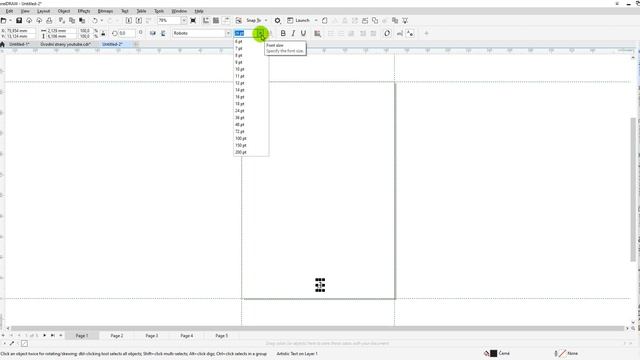Choose 72 pt from the font size list
This screenshot has width=640, height=360.
tap(240, 131)
